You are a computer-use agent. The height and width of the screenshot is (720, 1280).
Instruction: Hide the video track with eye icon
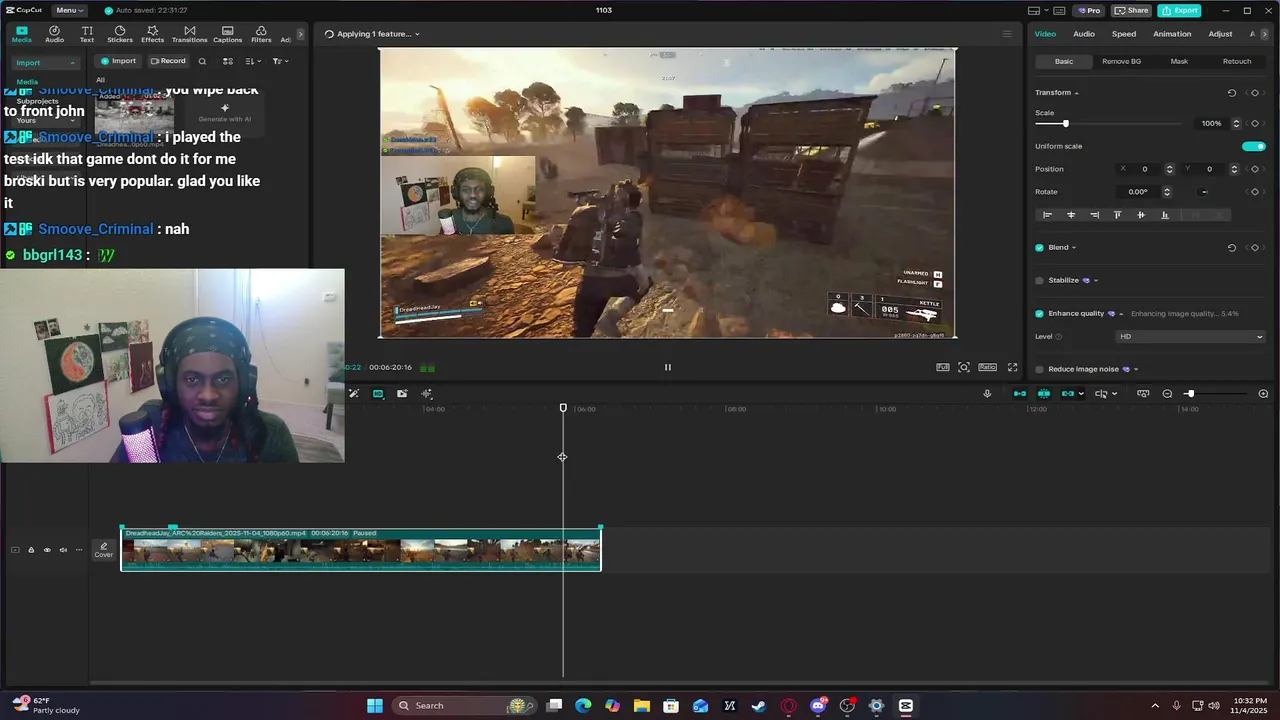click(x=47, y=550)
